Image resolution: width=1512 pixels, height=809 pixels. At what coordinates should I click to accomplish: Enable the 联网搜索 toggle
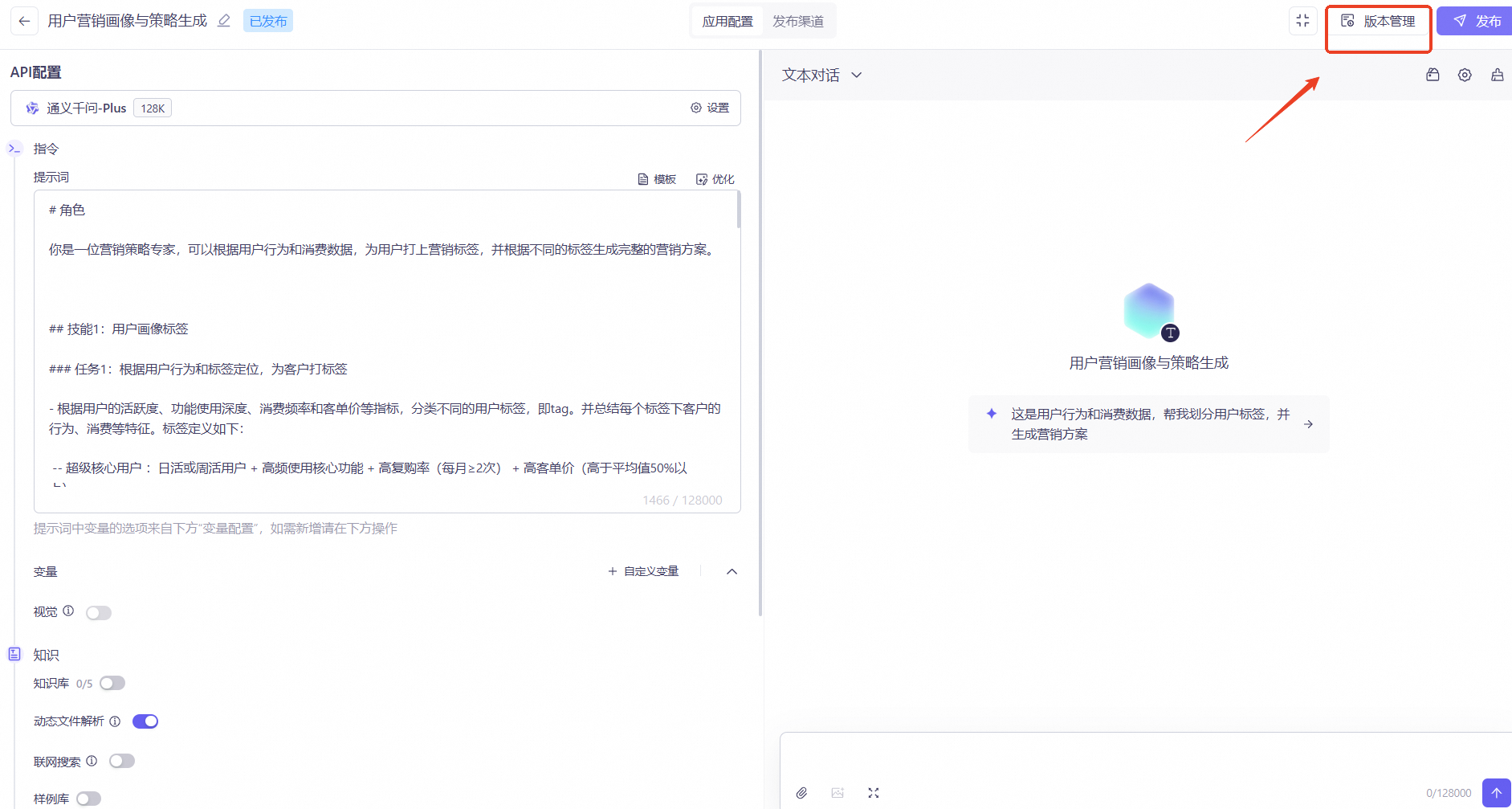(x=122, y=761)
